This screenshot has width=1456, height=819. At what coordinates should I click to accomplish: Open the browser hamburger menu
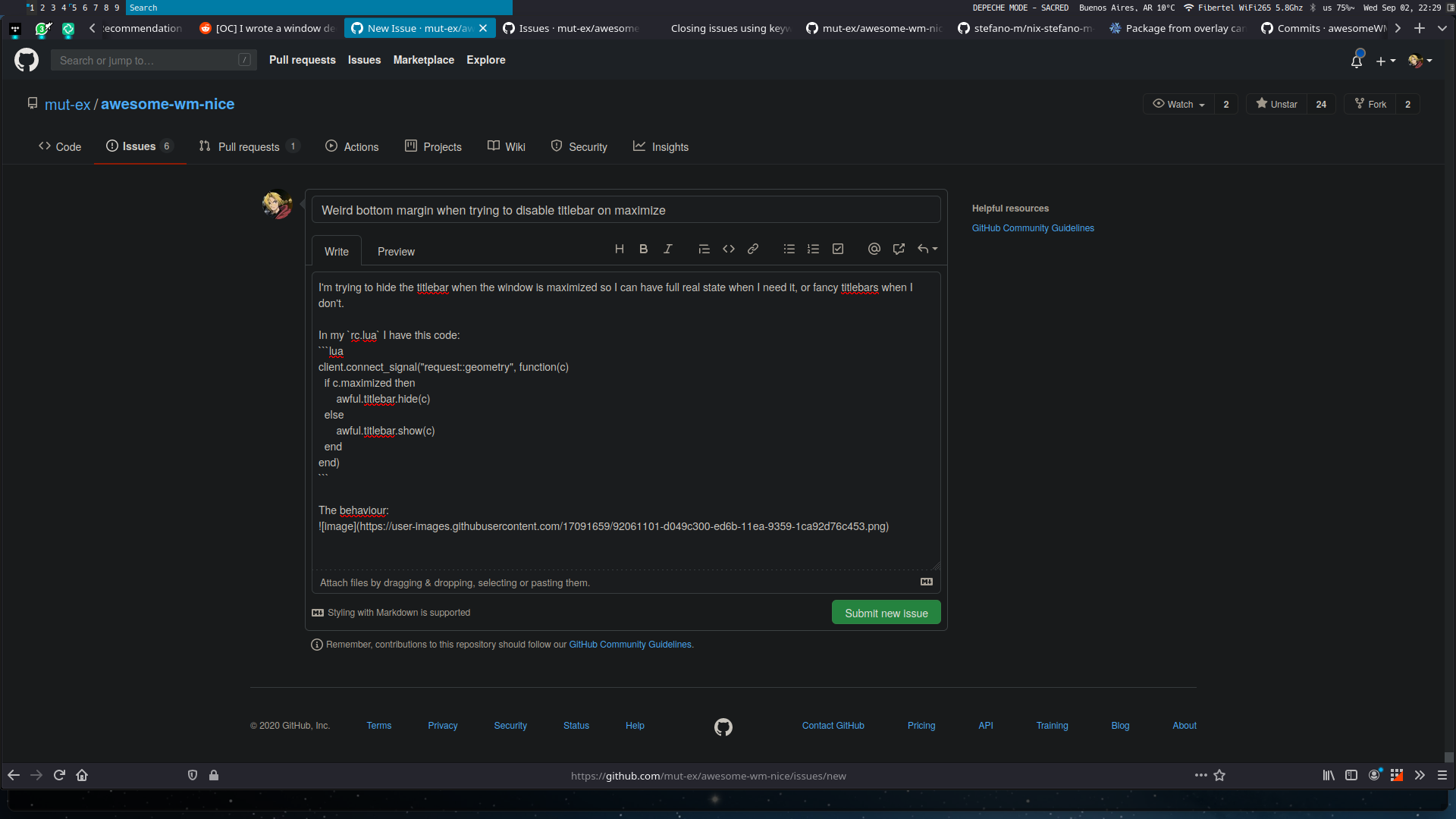click(x=1442, y=775)
